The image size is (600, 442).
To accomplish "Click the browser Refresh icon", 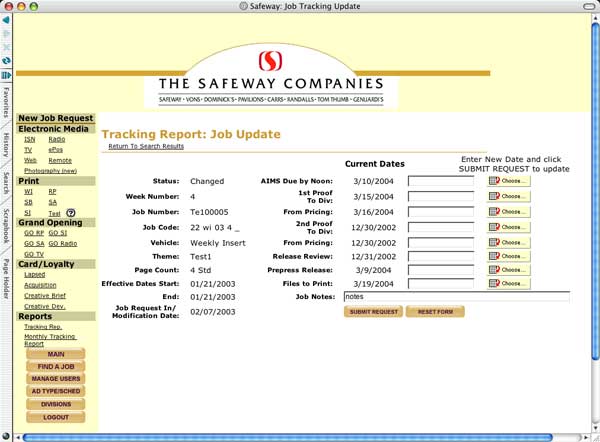I will coord(6,61).
